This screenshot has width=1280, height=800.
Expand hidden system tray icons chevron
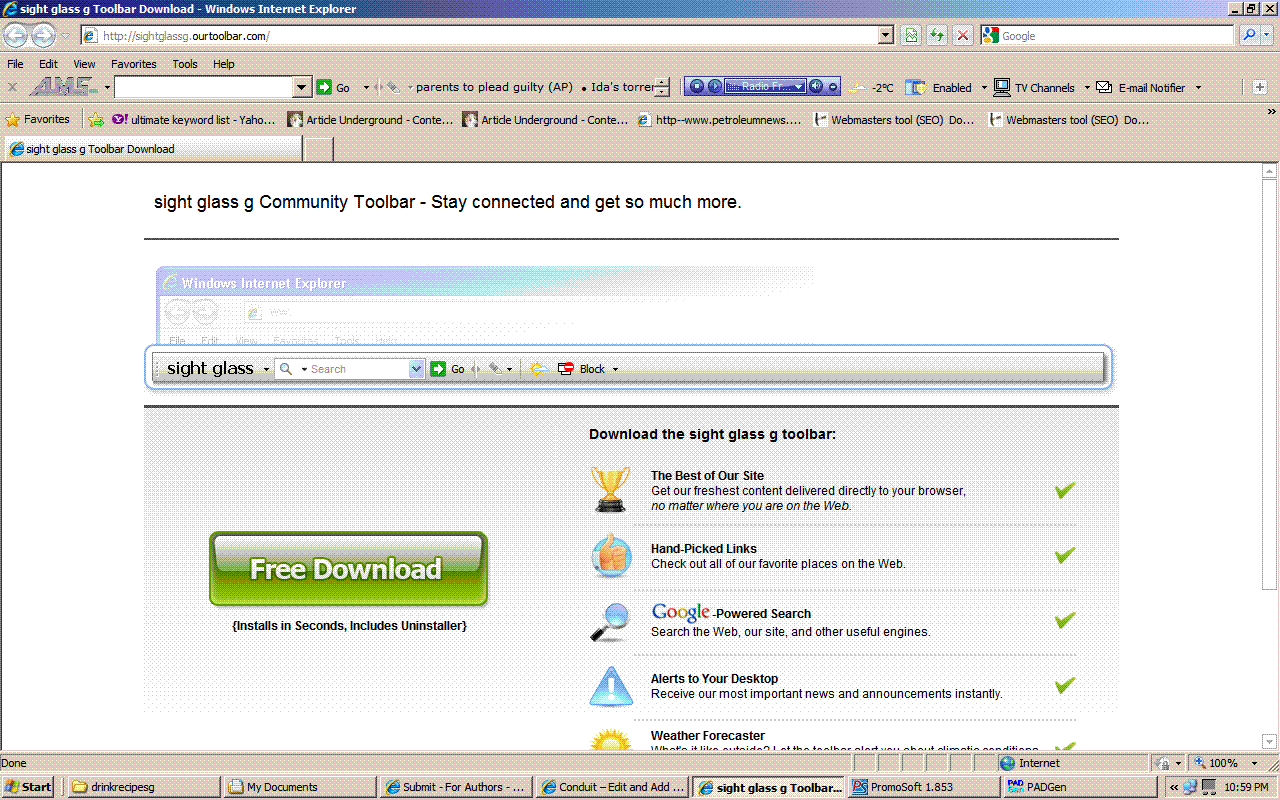point(1173,787)
